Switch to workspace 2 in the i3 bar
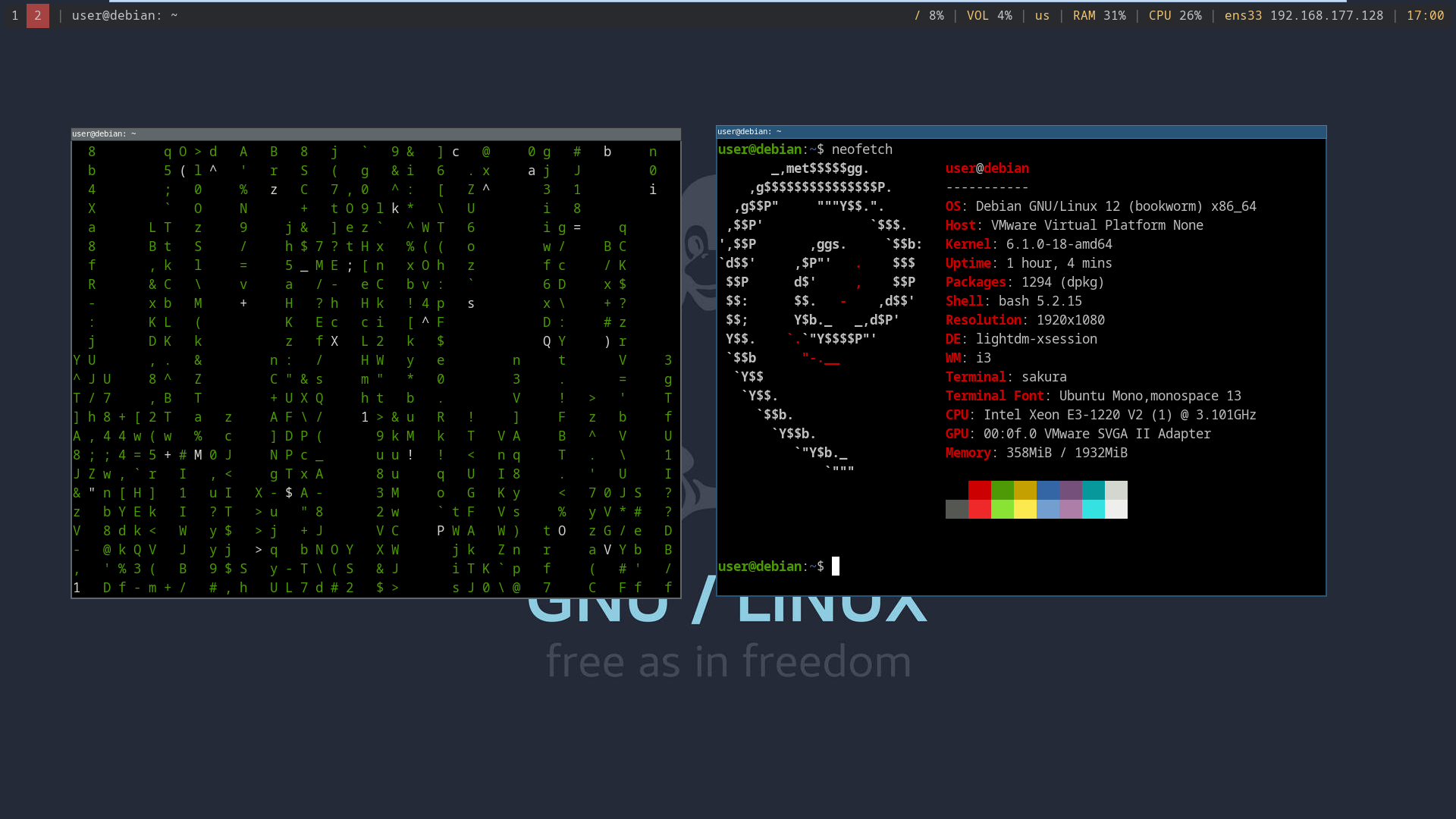 (36, 15)
